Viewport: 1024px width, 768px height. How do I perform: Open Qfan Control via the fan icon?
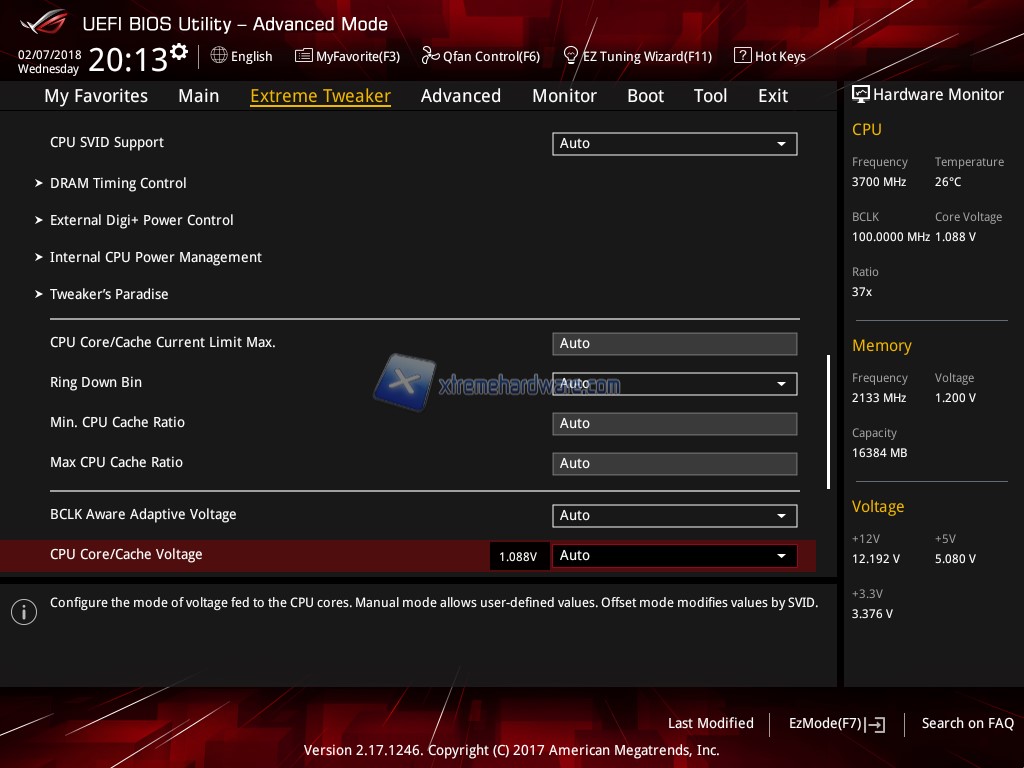(430, 56)
